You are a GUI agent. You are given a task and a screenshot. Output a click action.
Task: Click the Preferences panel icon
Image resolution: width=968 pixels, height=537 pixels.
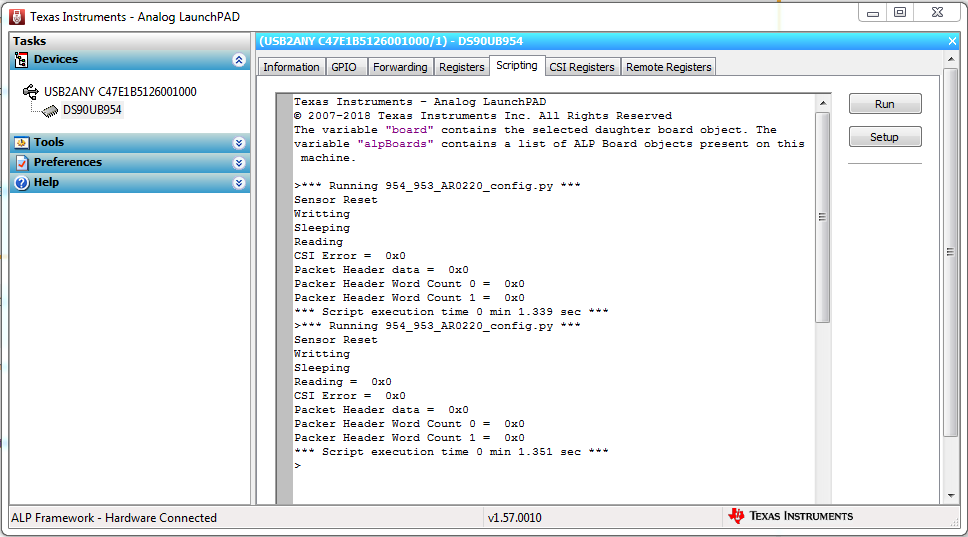point(21,162)
